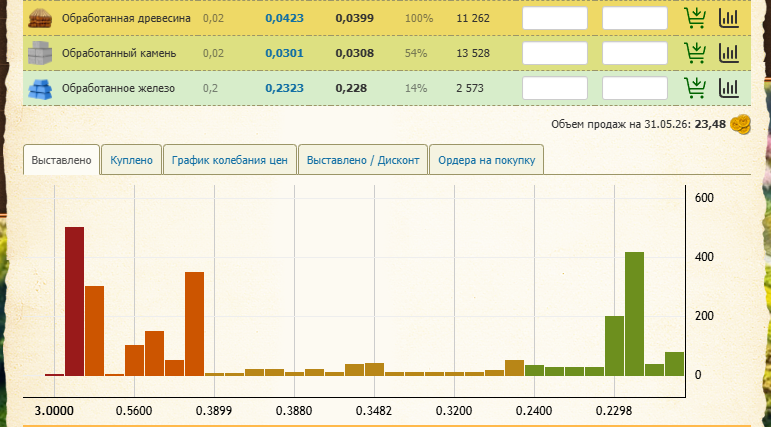Click blue price 0,0301 link

(x=284, y=53)
